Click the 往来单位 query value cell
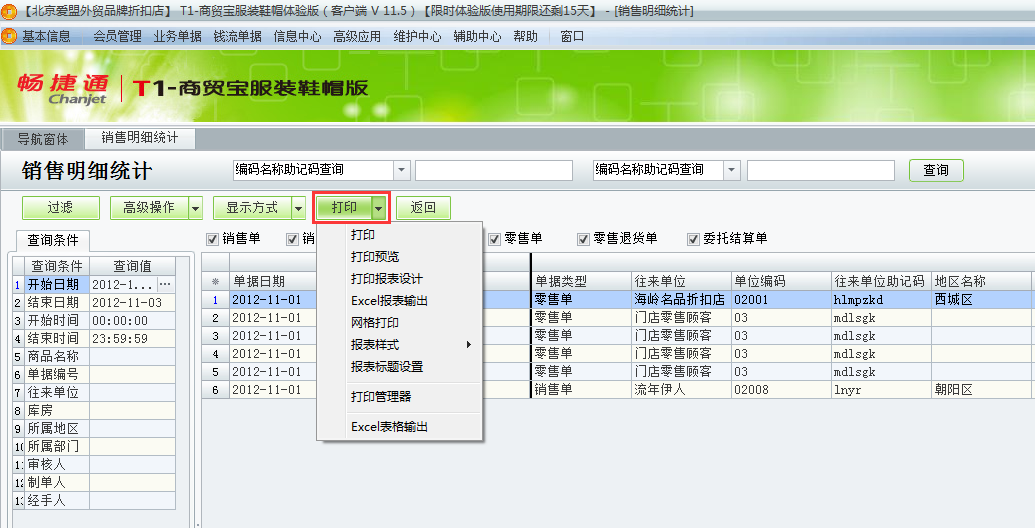Screen dimensions: 1035x528 (133, 392)
